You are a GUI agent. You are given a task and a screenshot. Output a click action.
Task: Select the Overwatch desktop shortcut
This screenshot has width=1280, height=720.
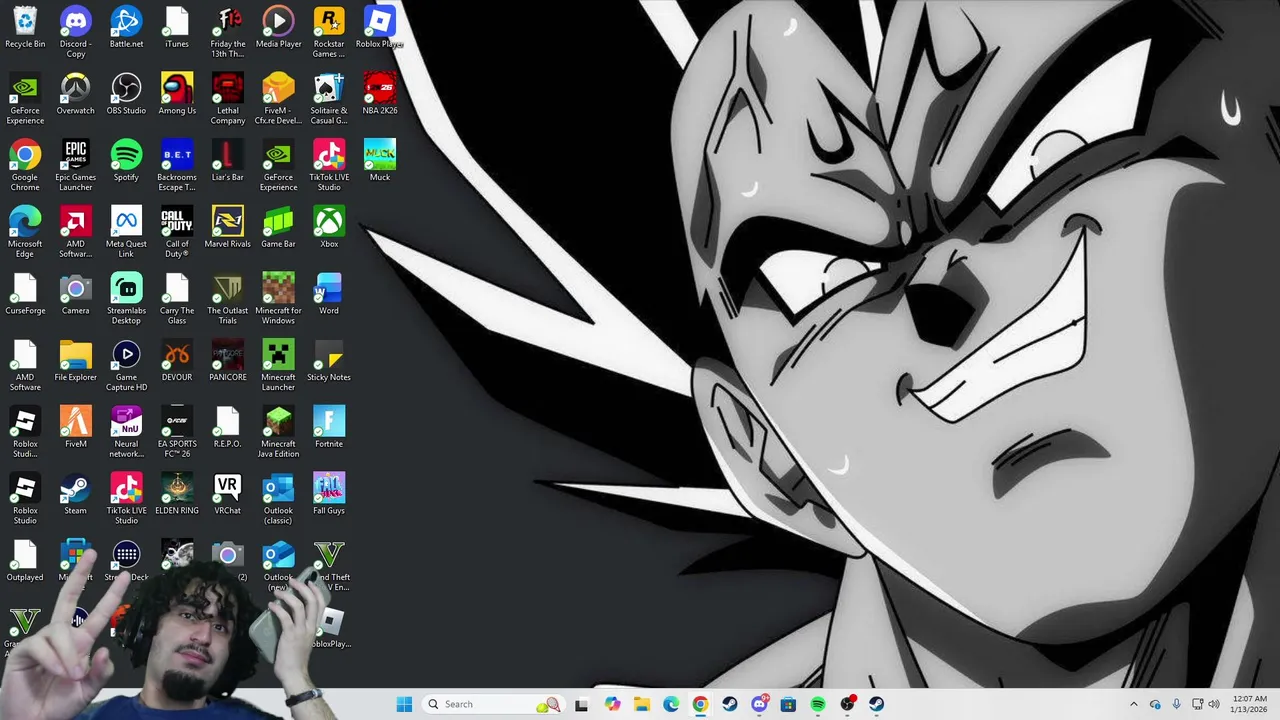coord(76,94)
